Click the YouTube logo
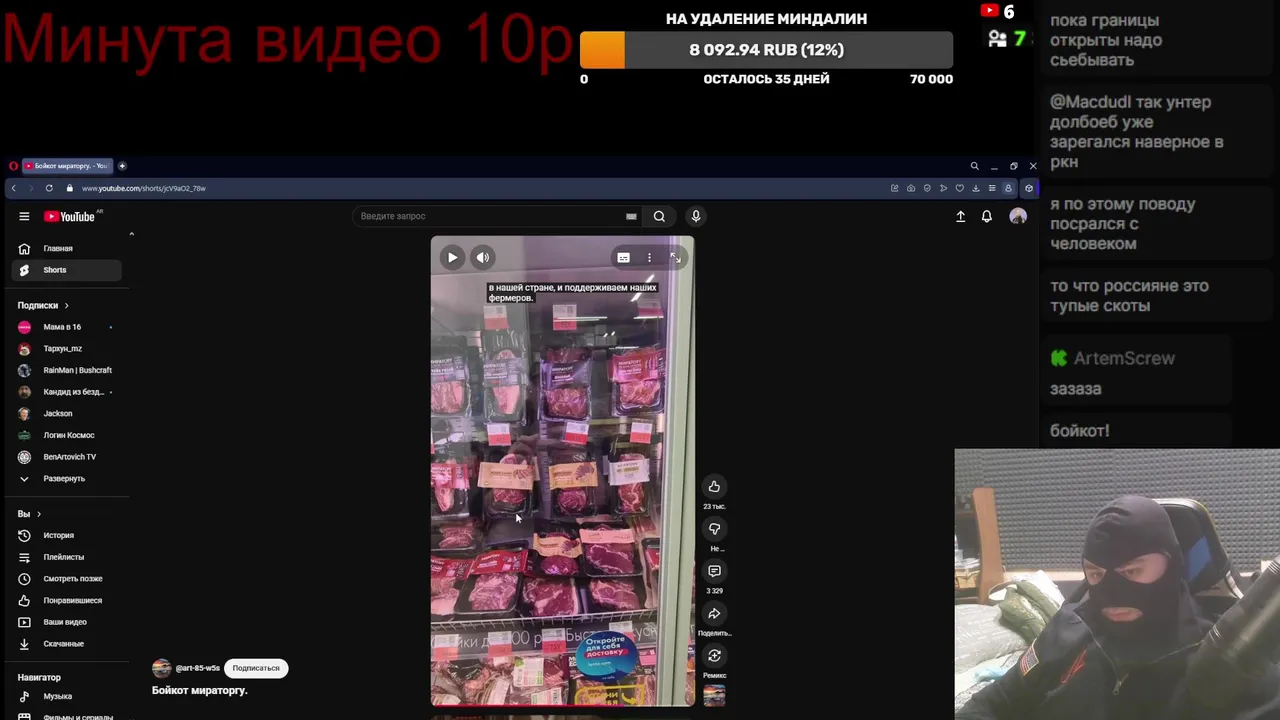Viewport: 1280px width, 720px height. click(69, 216)
